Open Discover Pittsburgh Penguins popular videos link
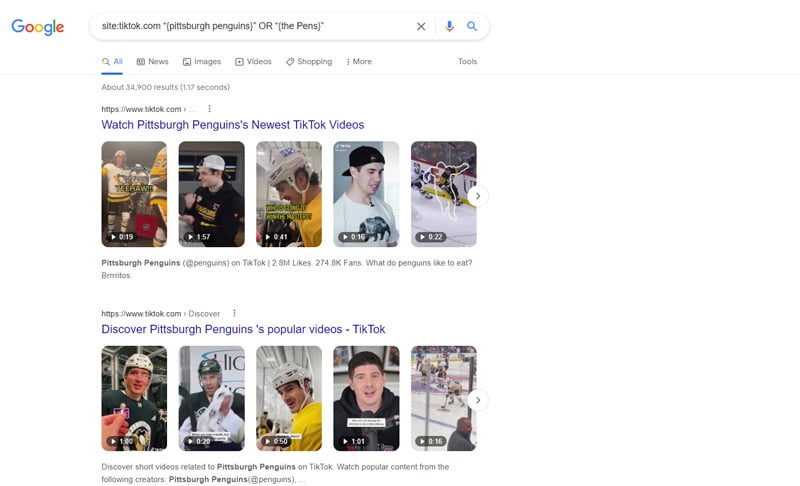The height and width of the screenshot is (486, 800). coord(243,329)
